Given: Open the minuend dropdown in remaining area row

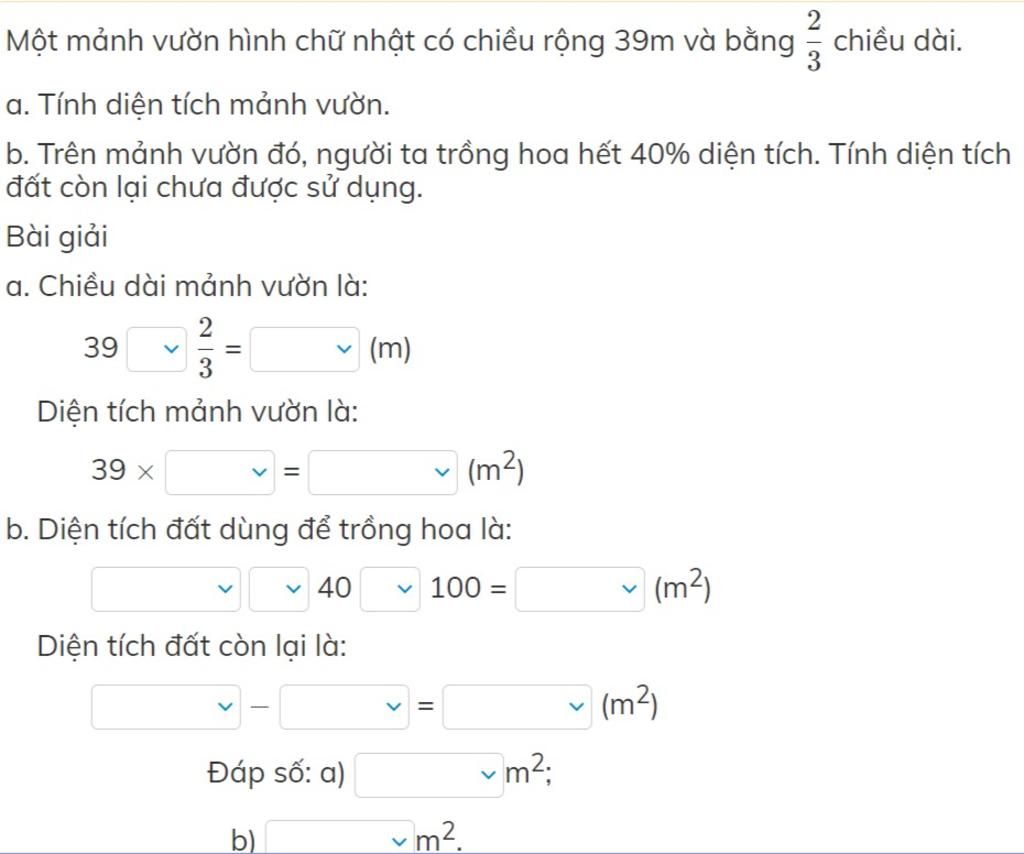Looking at the screenshot, I should (x=166, y=706).
